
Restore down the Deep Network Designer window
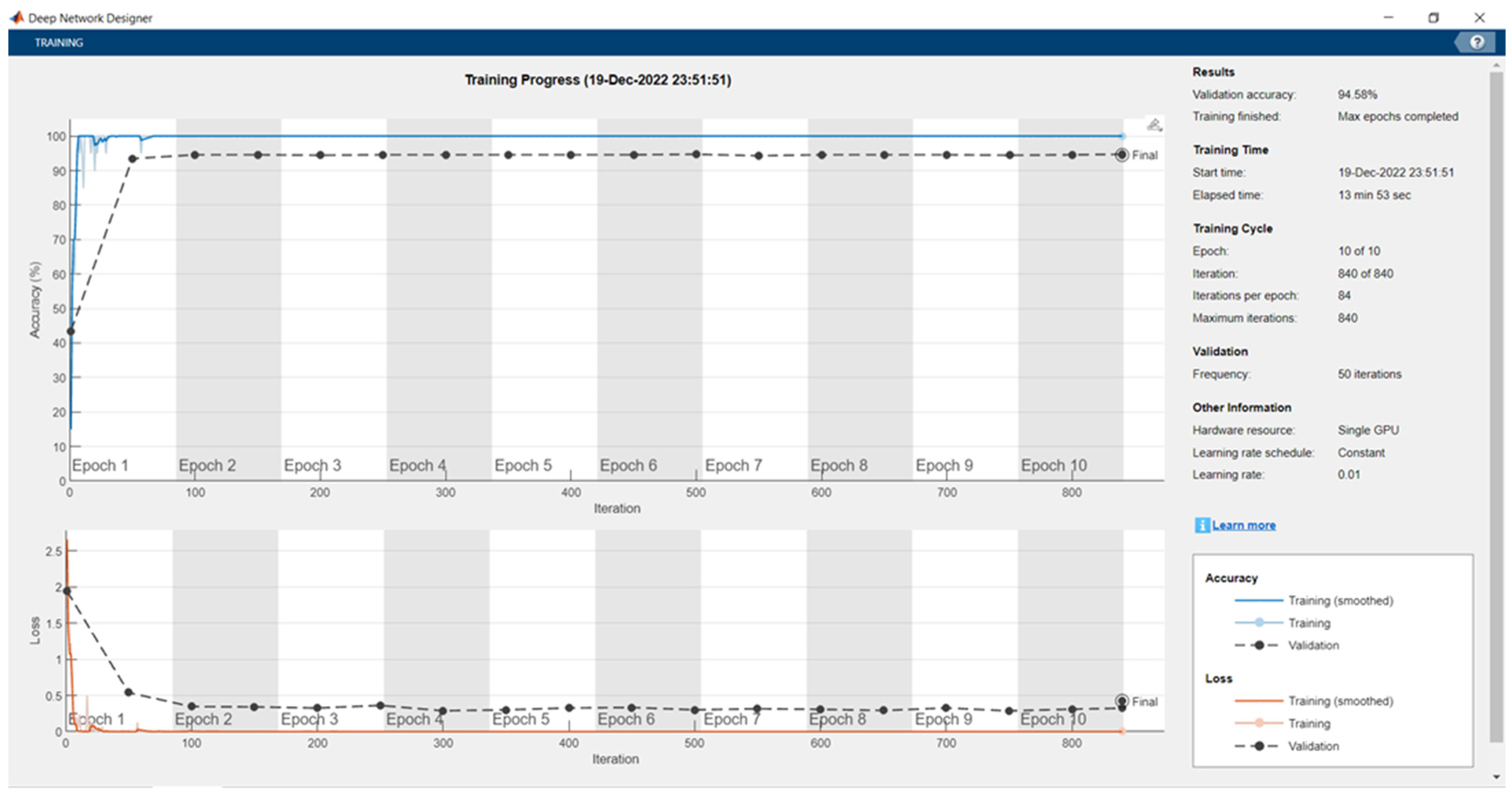pyautogui.click(x=1433, y=18)
